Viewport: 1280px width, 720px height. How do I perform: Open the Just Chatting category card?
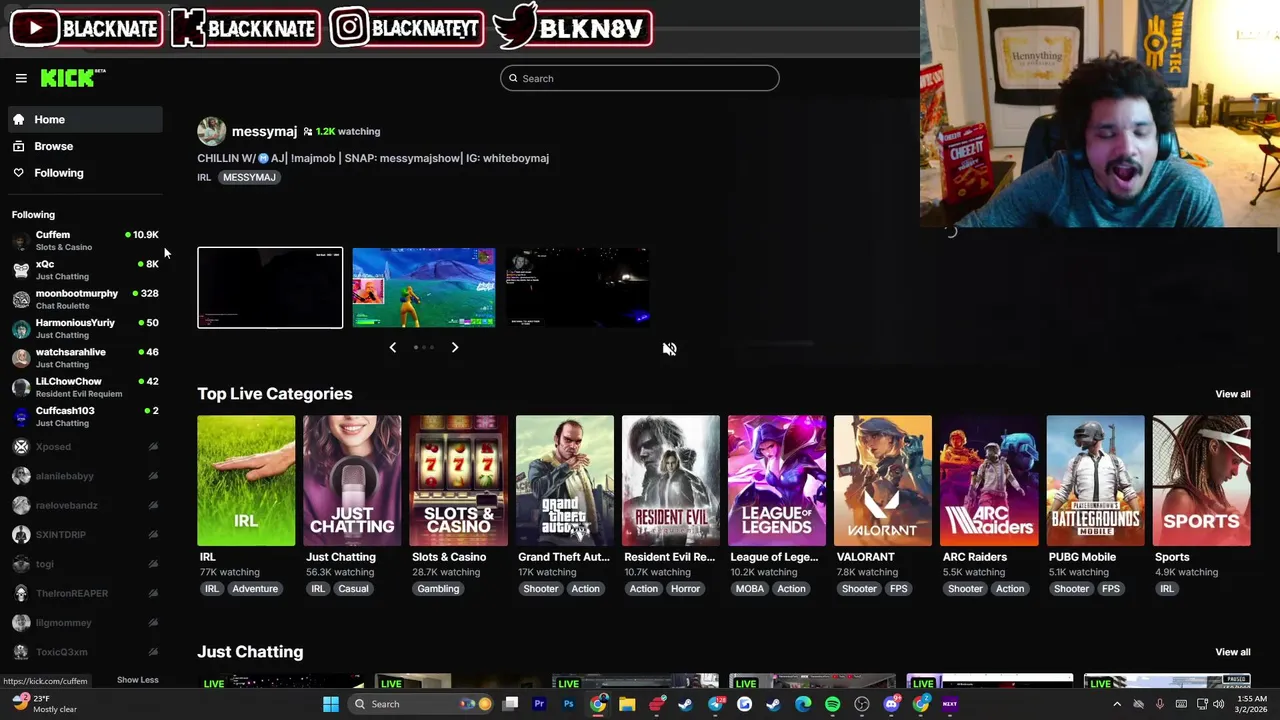[x=352, y=481]
